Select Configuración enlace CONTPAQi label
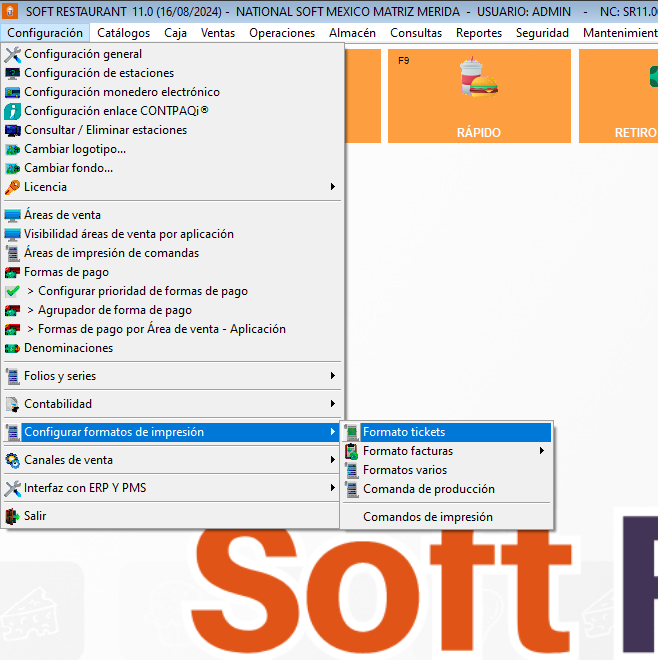This screenshot has height=660, width=658. coord(116,111)
